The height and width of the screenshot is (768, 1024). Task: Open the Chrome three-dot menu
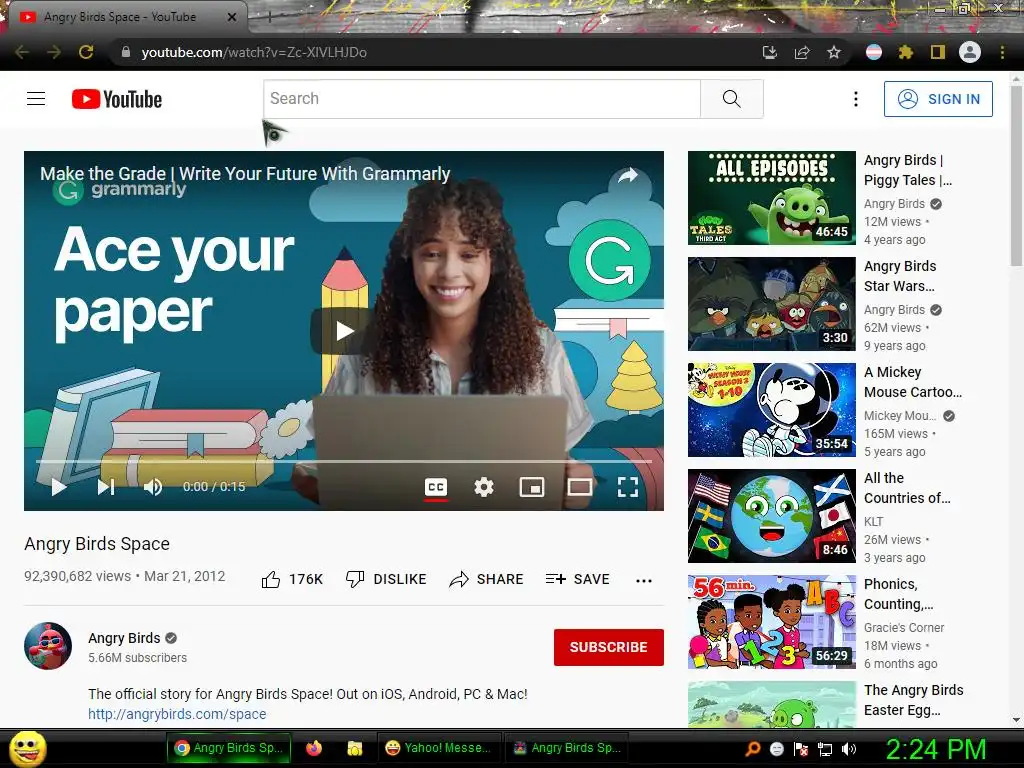(x=1002, y=52)
